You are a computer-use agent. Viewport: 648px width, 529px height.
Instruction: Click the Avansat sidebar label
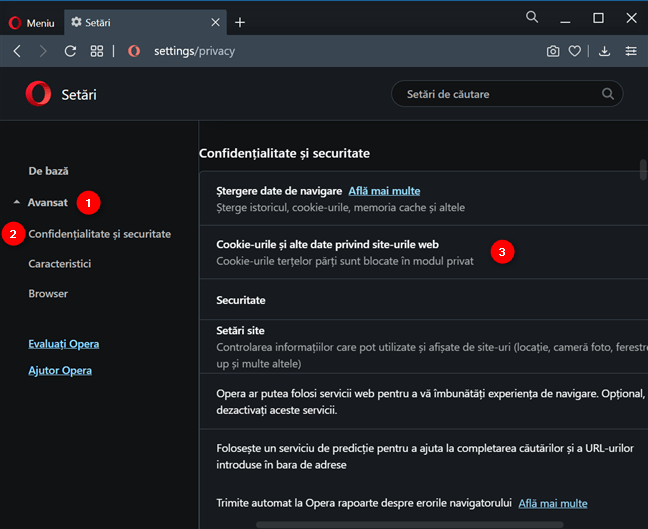(48, 203)
